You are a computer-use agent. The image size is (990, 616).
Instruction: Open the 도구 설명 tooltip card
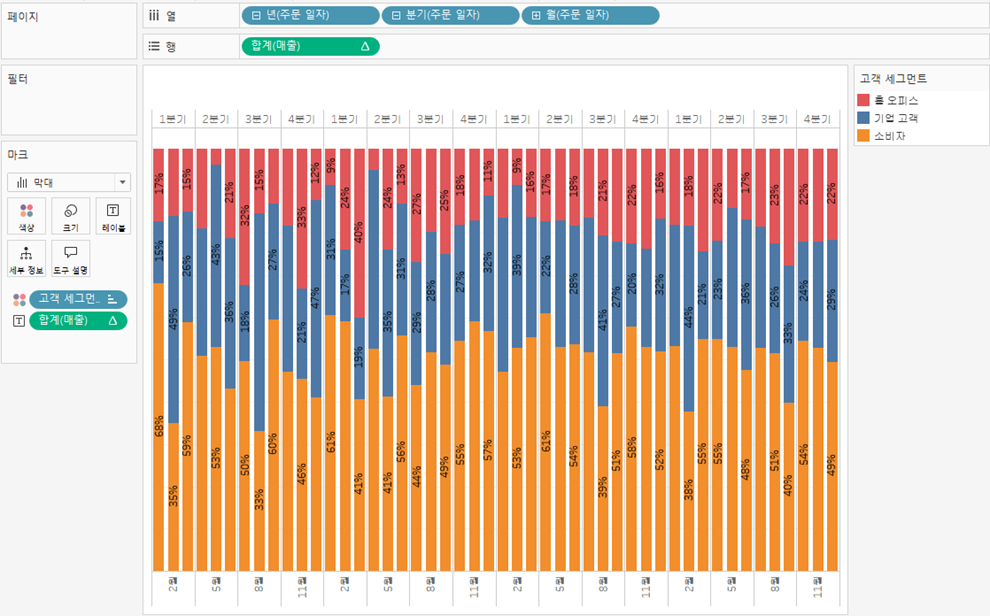click(70, 258)
